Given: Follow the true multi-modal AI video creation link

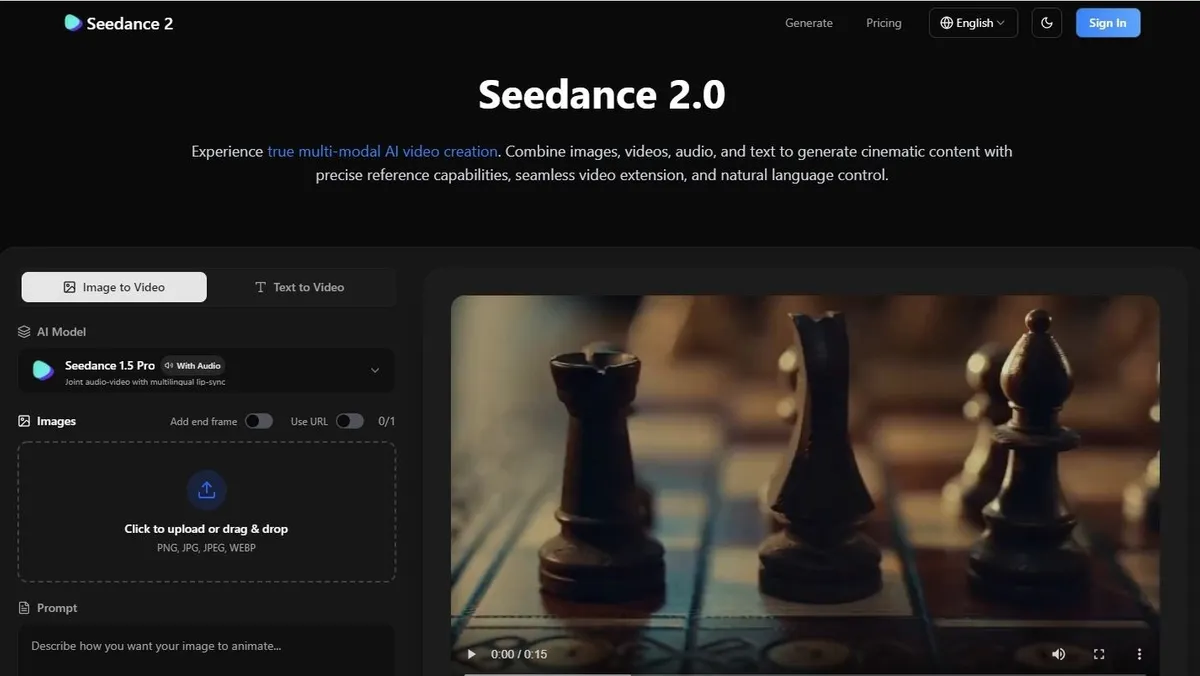Looking at the screenshot, I should point(382,152).
